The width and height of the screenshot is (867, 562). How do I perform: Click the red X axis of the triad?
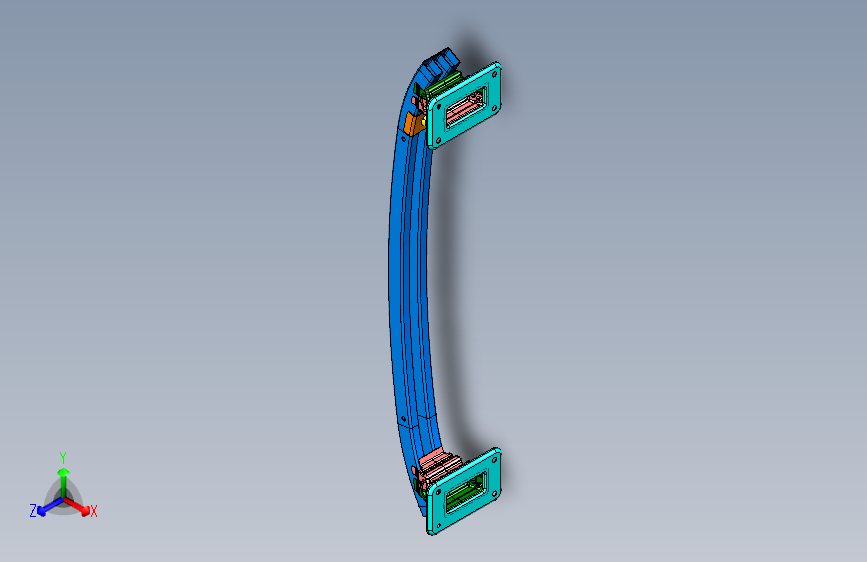[77, 506]
